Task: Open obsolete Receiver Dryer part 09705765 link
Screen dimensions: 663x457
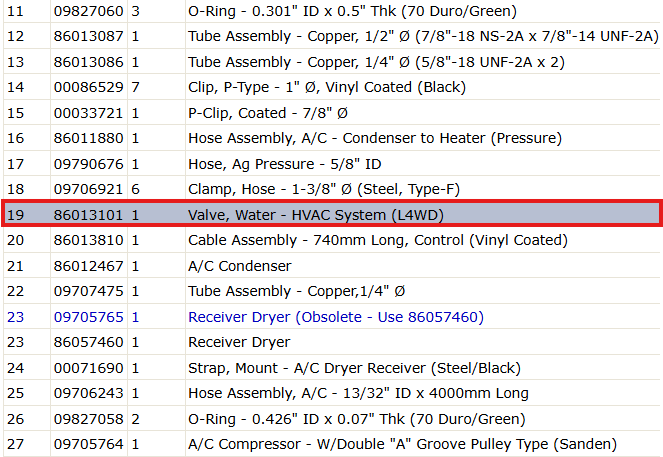Action: (x=88, y=317)
